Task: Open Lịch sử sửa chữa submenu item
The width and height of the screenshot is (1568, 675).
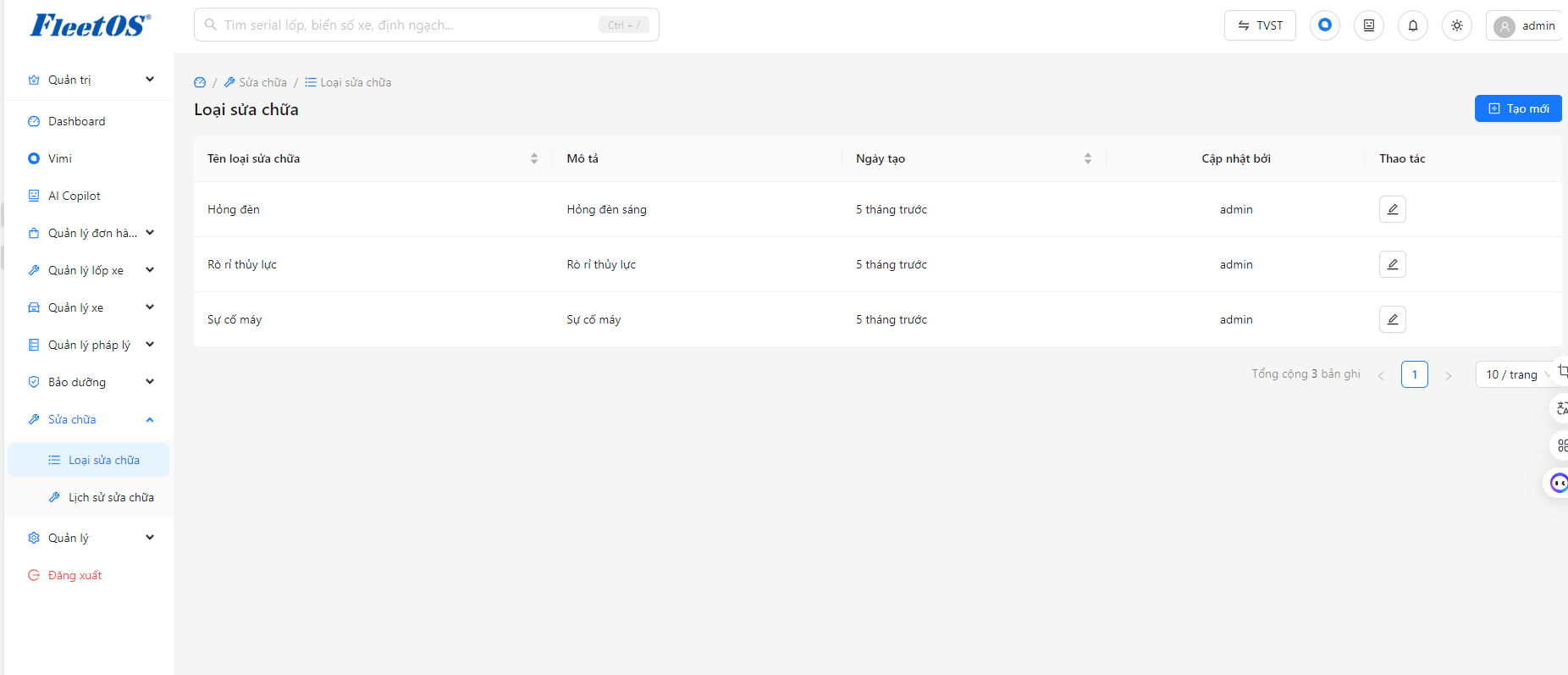Action: (x=89, y=497)
